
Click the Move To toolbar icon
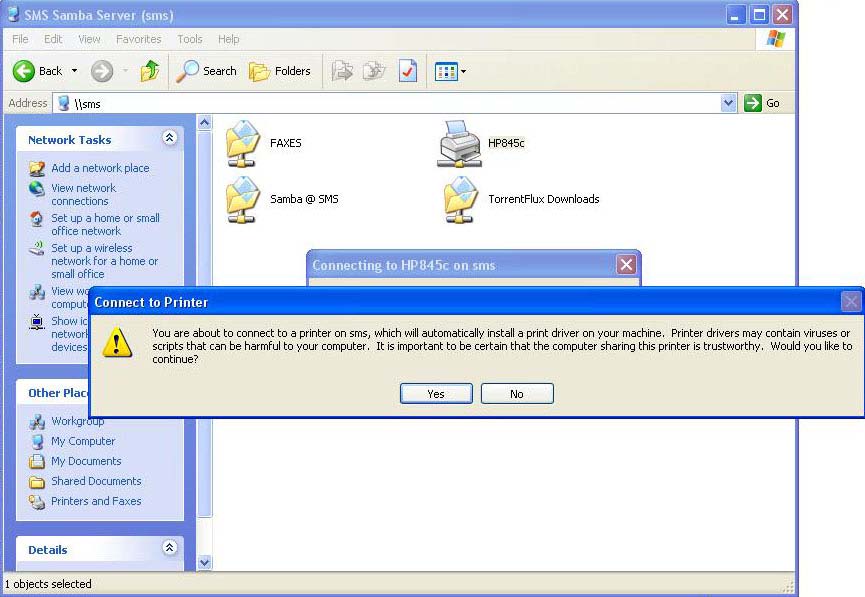[x=342, y=71]
